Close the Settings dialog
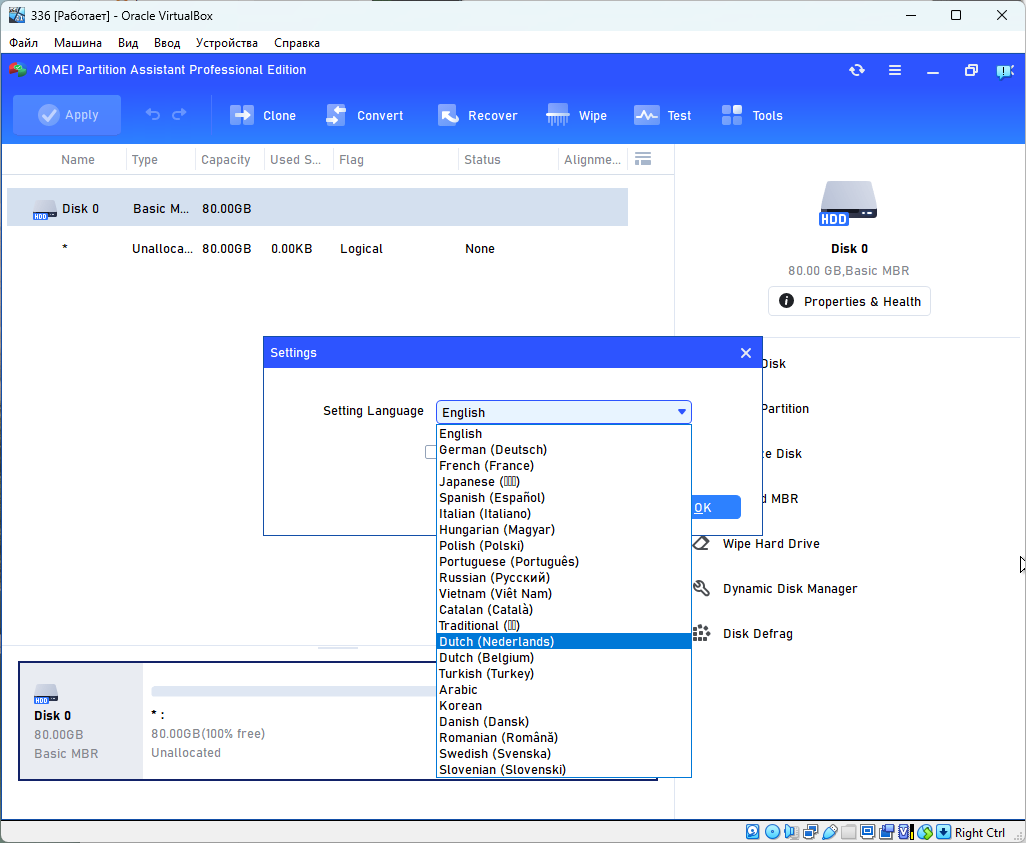This screenshot has width=1026, height=843. click(745, 353)
